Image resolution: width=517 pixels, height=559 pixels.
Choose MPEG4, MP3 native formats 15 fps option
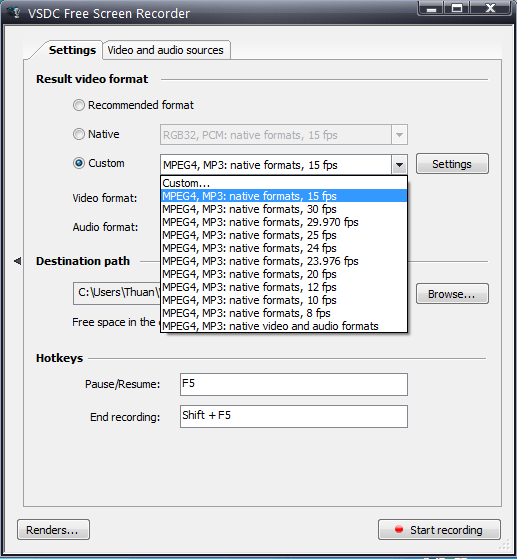(284, 196)
